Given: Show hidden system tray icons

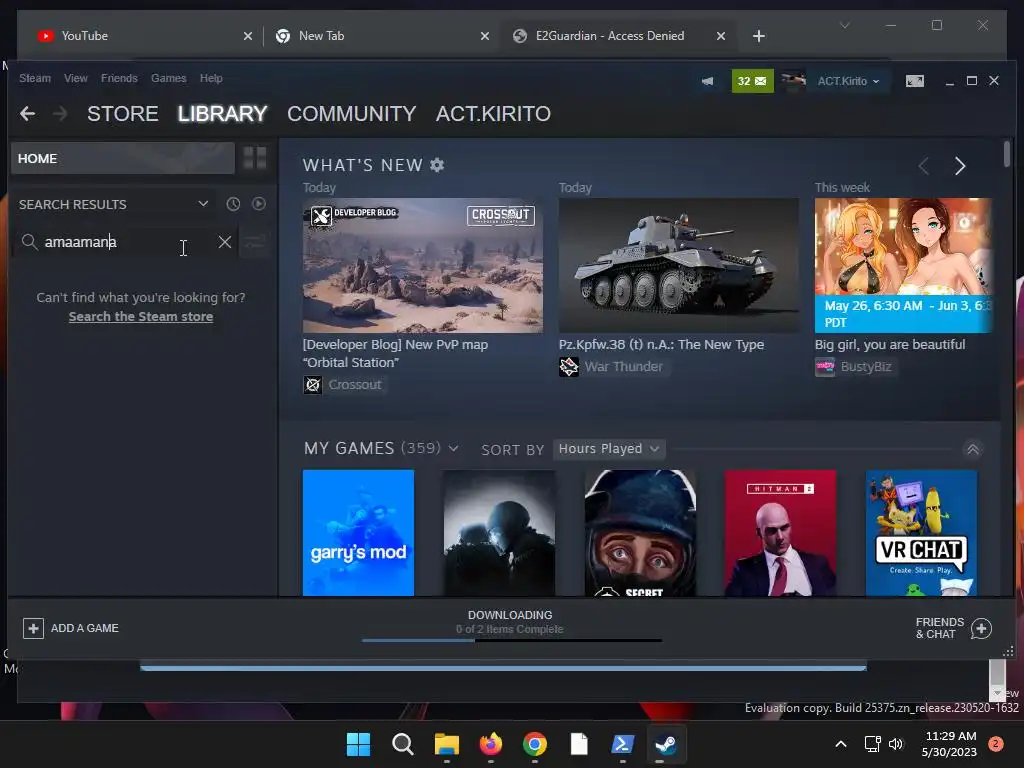Looking at the screenshot, I should coord(841,744).
